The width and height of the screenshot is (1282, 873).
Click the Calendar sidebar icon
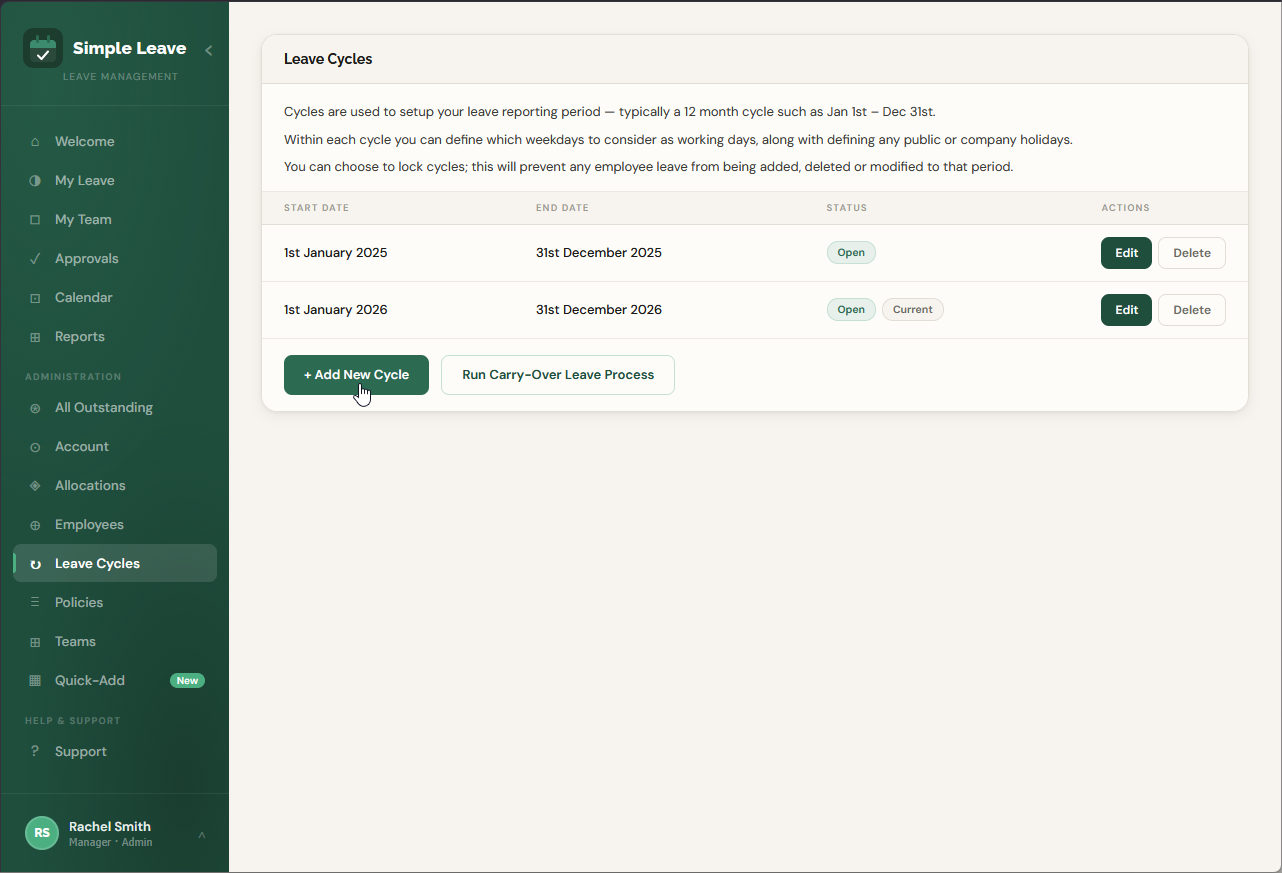[35, 298]
